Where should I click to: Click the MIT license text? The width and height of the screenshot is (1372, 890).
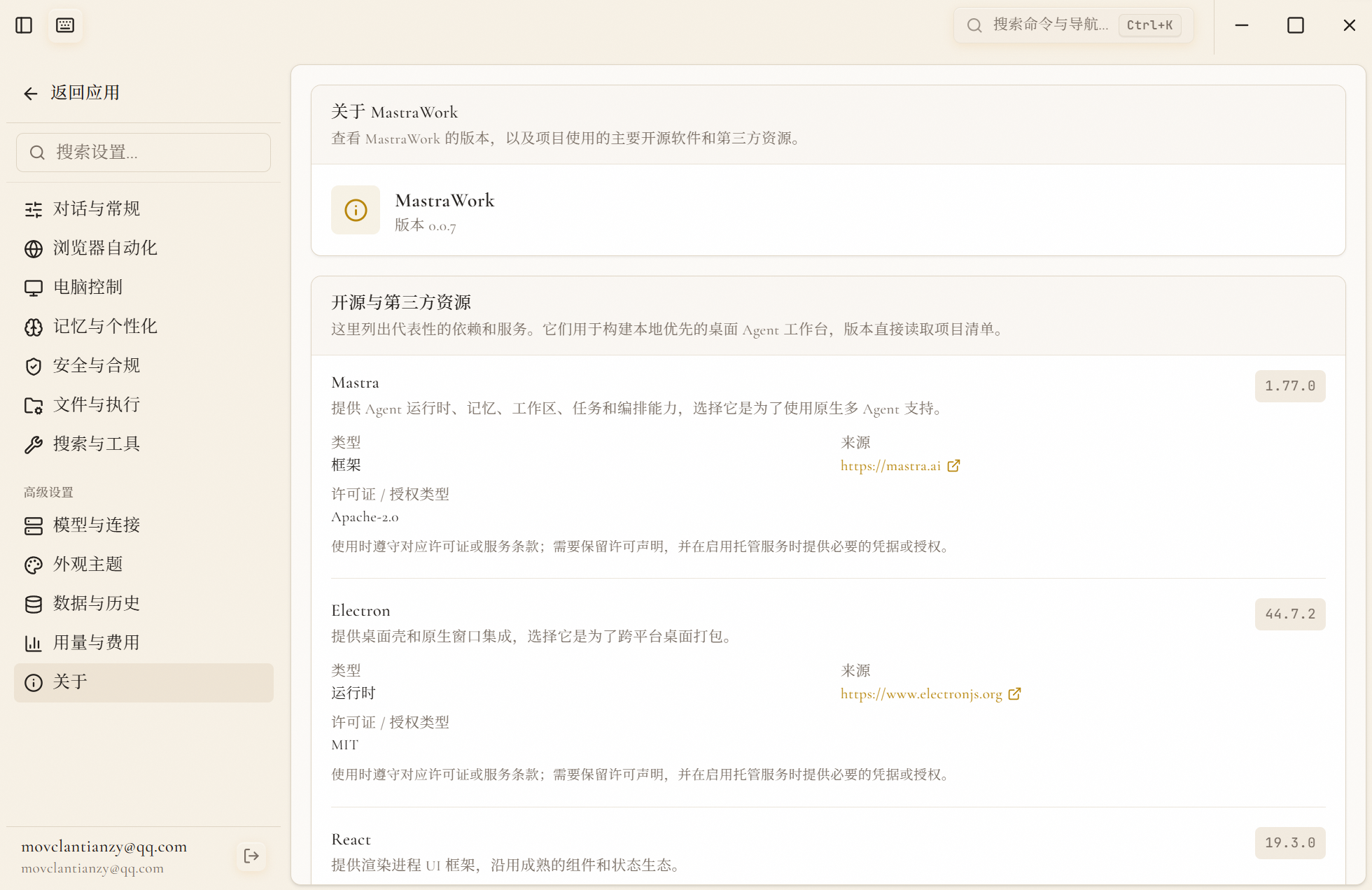coord(344,745)
